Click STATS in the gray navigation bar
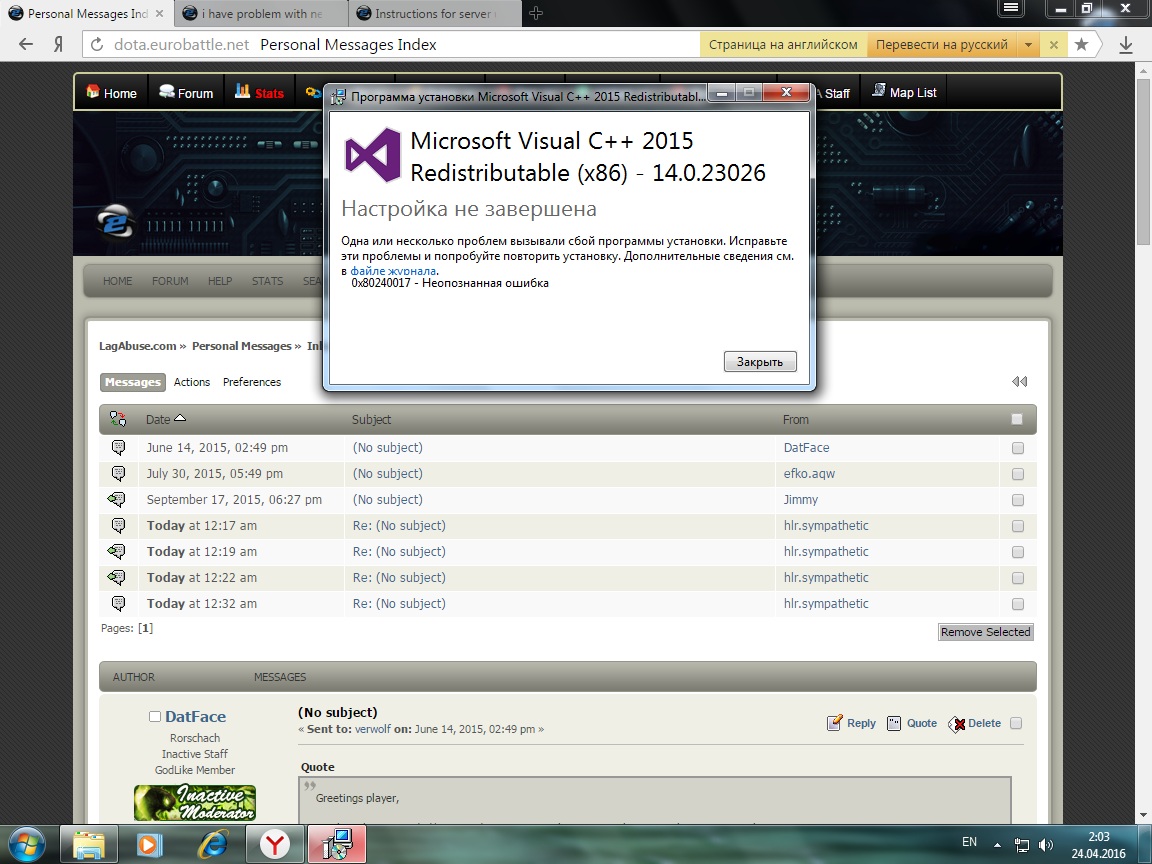 tap(267, 281)
